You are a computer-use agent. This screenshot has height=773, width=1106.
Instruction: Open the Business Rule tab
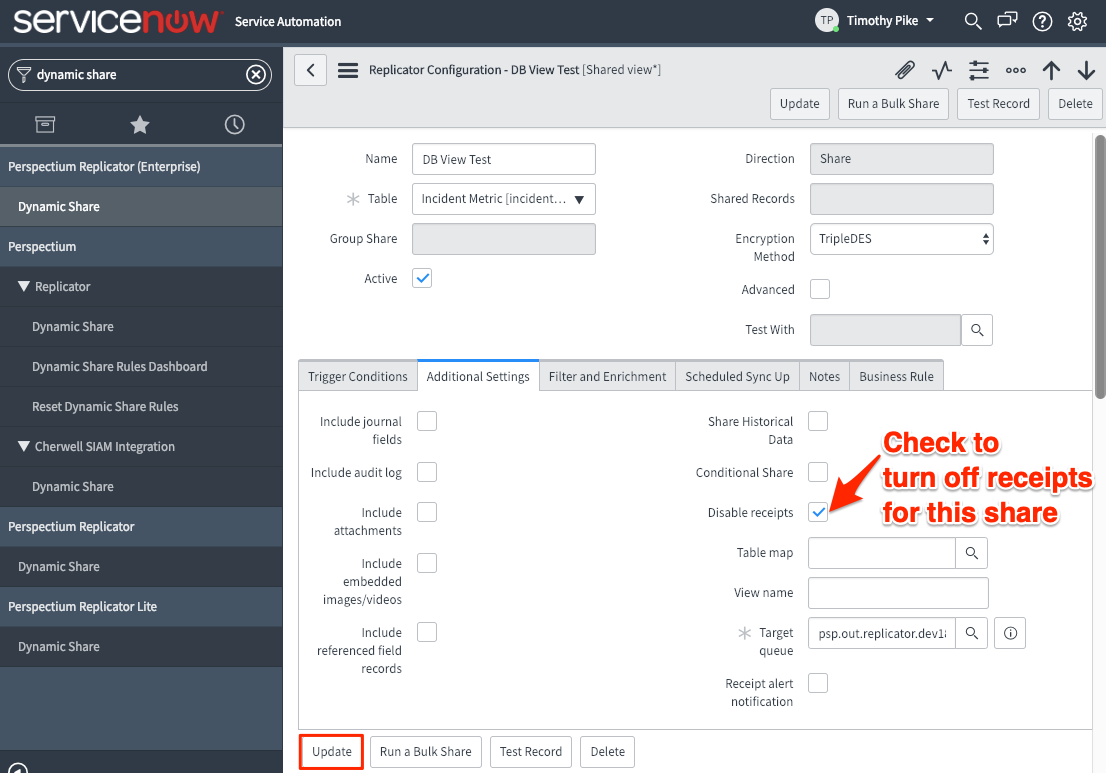897,377
